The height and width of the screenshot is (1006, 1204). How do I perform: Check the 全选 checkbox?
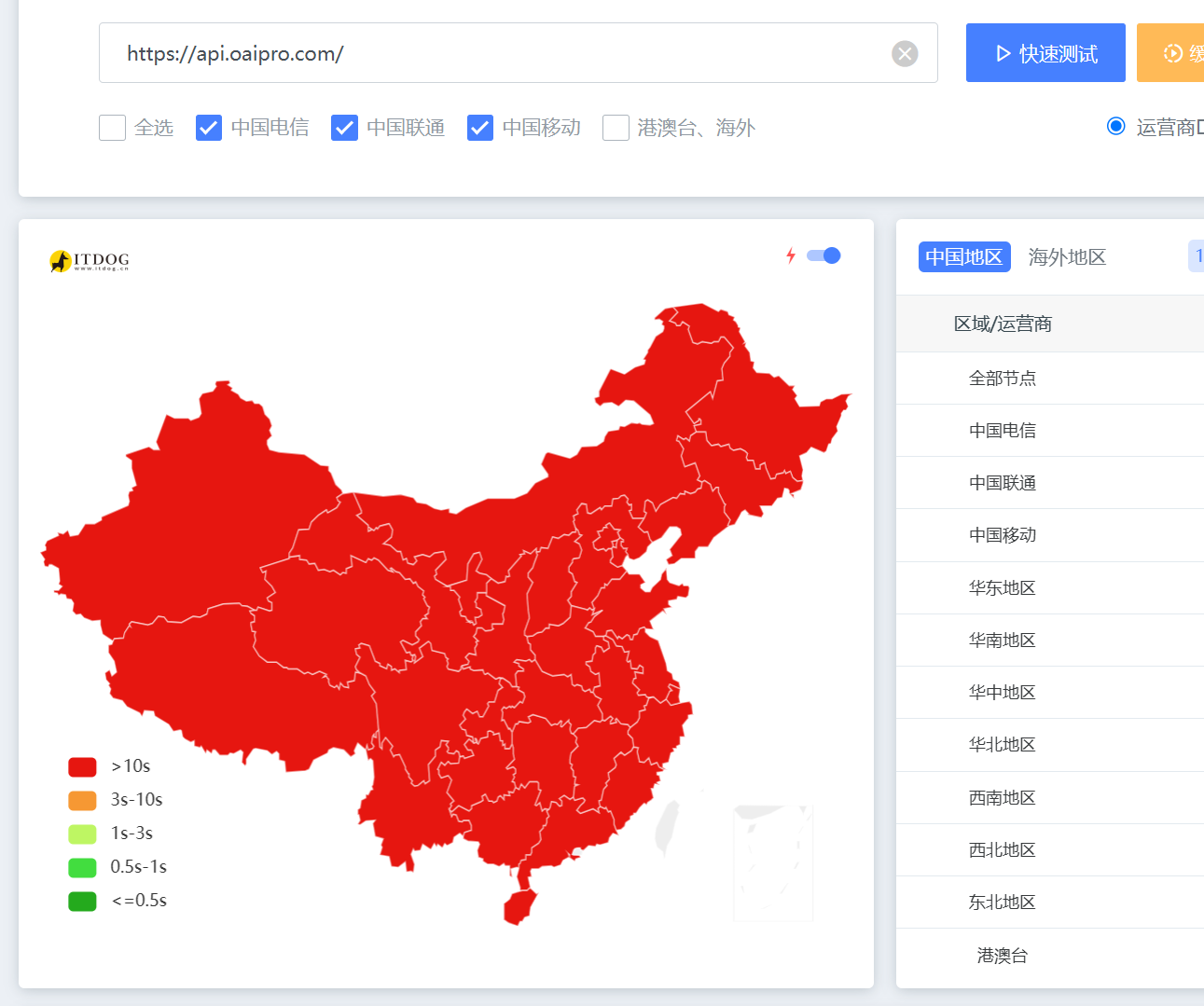[112, 128]
